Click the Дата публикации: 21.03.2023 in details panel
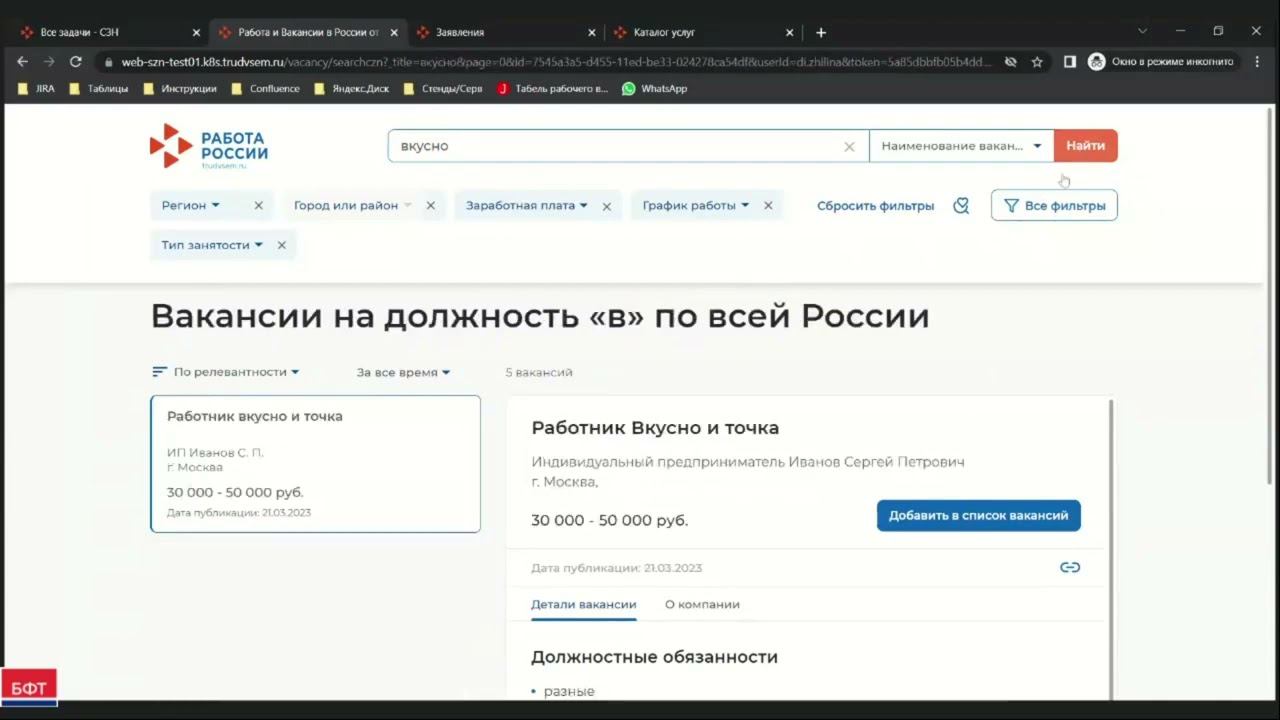Image resolution: width=1280 pixels, height=720 pixels. click(617, 568)
